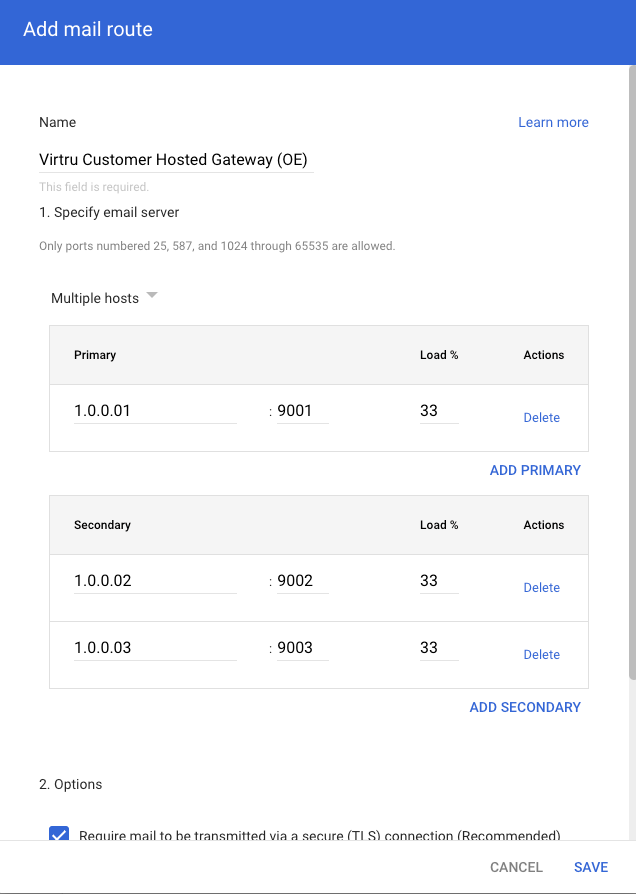Screen dimensions: 636x894
Task: Edit the route Name field
Action: click(176, 159)
